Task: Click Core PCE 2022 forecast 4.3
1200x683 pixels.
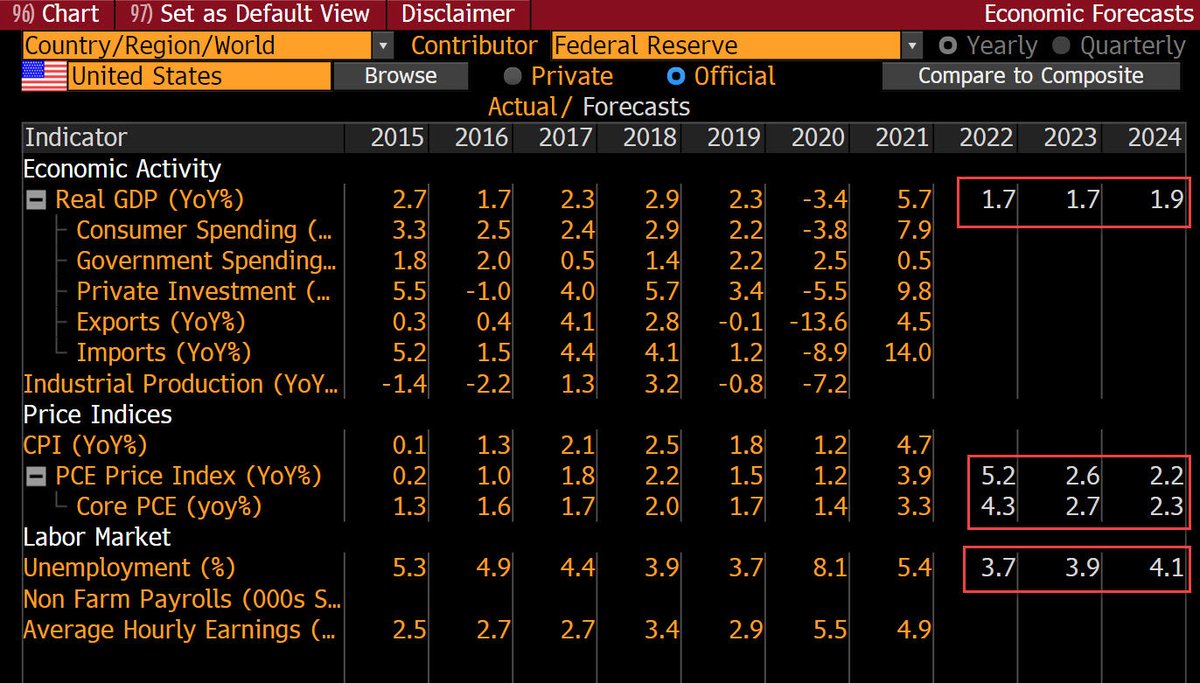Action: [x=998, y=507]
